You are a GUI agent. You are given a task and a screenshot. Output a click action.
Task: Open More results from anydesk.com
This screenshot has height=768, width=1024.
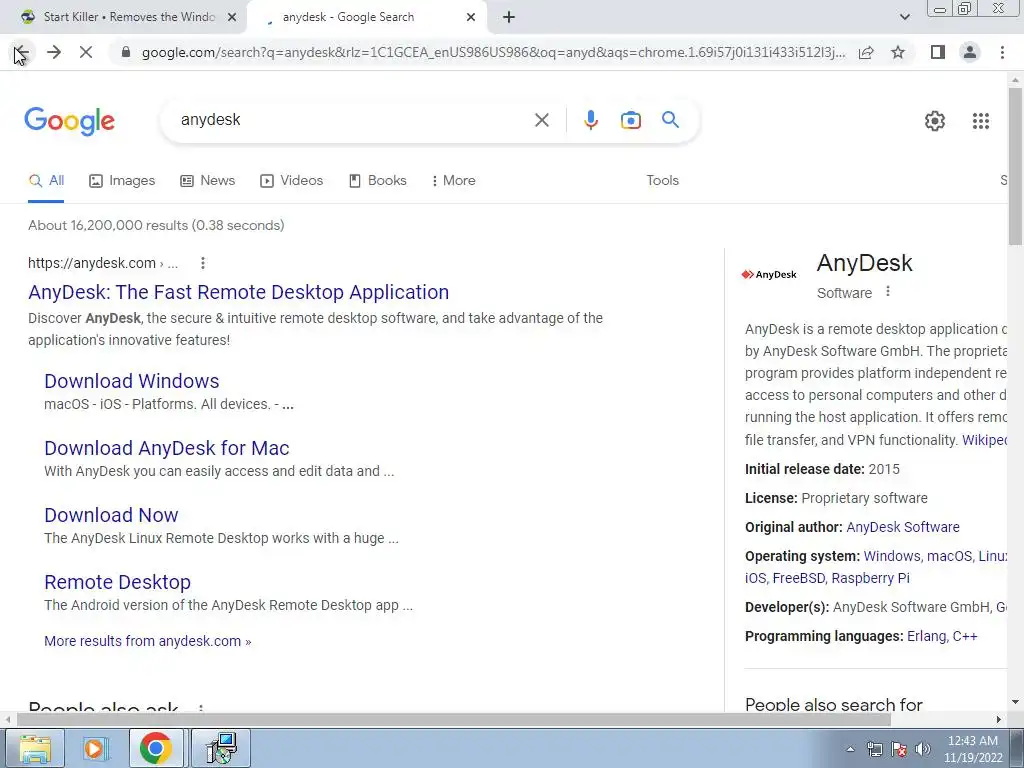coord(148,641)
